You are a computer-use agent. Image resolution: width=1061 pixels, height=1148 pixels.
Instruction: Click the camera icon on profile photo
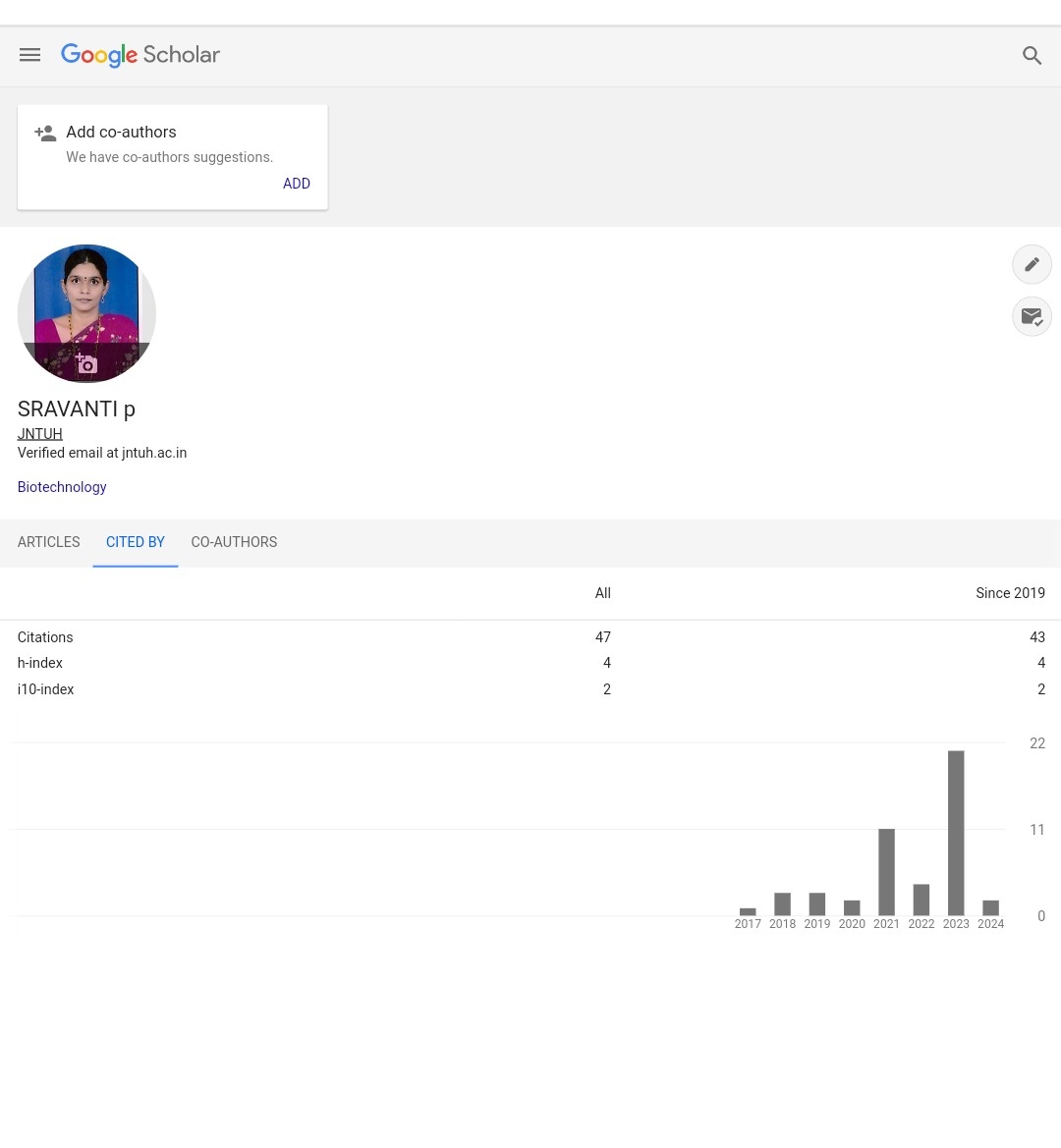pos(86,363)
